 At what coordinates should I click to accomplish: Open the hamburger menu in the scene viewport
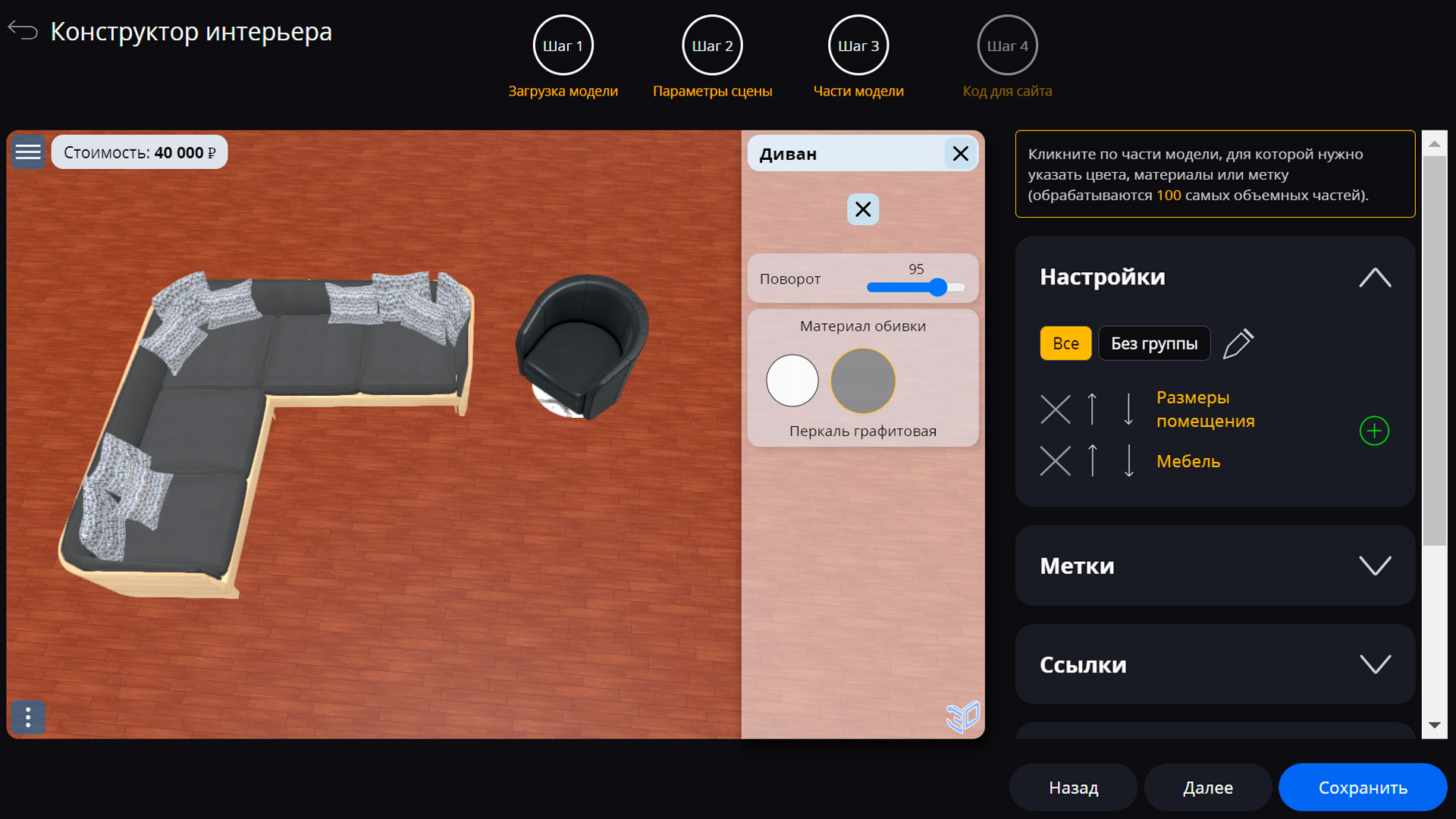coord(28,152)
